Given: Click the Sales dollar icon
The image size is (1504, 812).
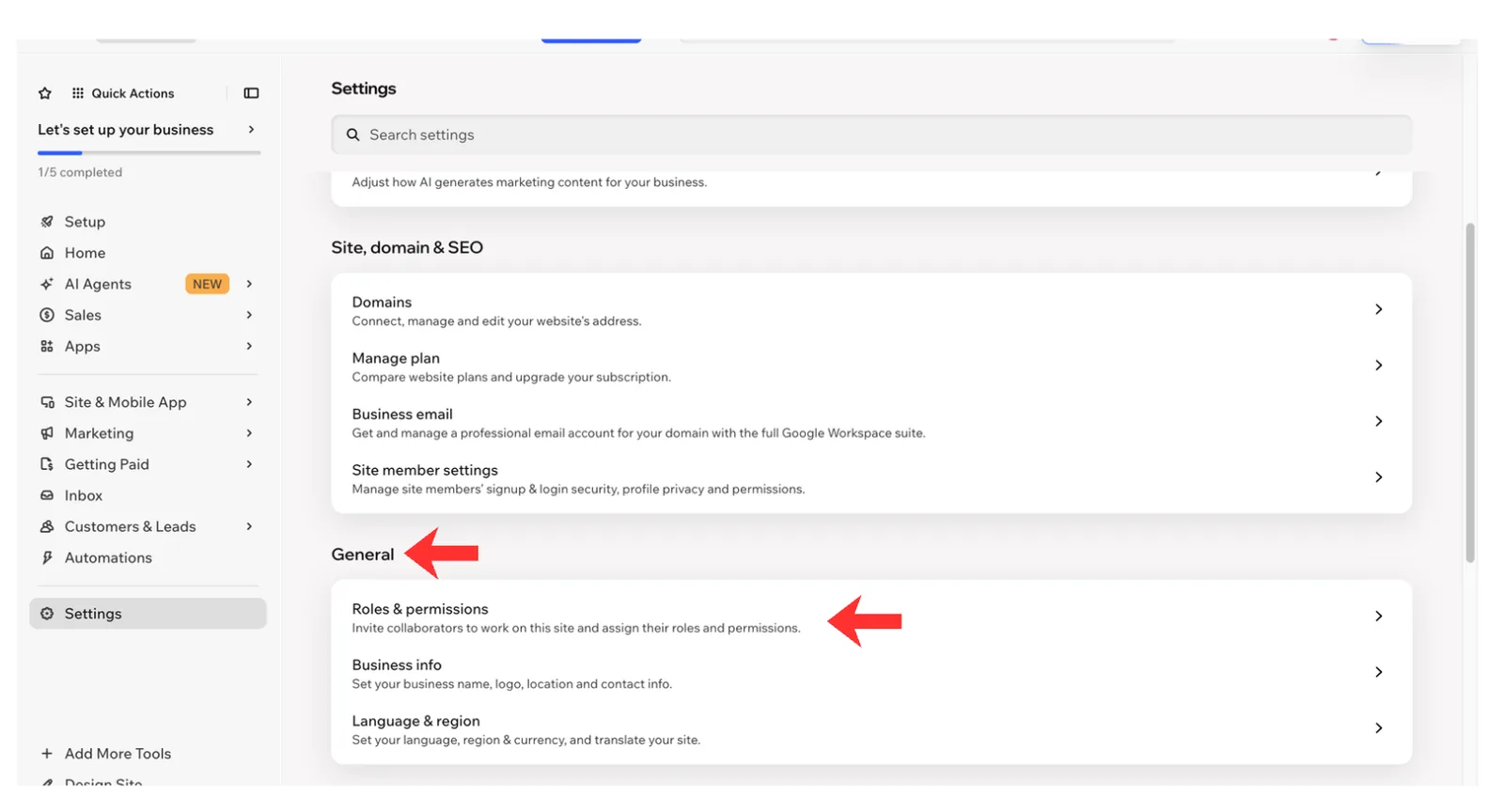Looking at the screenshot, I should click(x=47, y=315).
